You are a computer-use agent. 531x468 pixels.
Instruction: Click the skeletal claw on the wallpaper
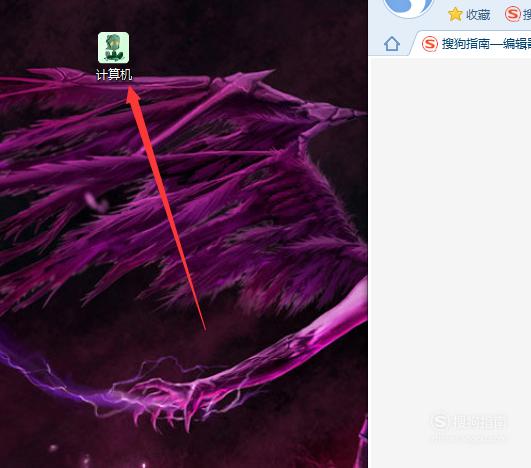tap(169, 401)
